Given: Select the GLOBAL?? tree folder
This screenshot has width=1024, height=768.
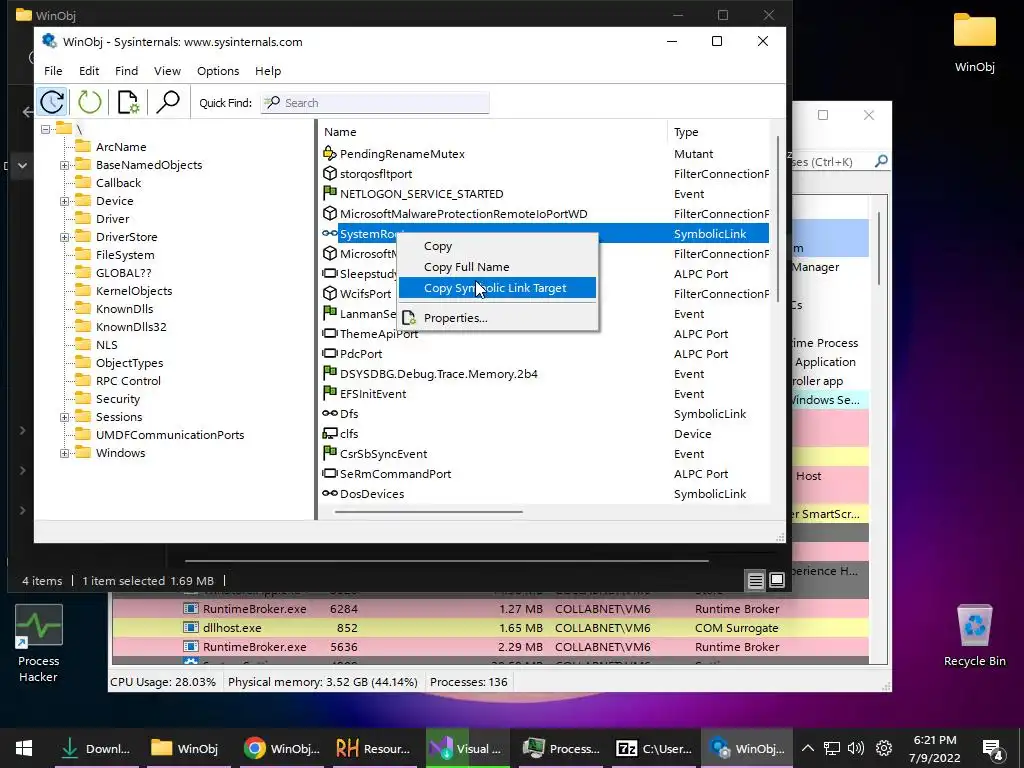Looking at the screenshot, I should [123, 273].
